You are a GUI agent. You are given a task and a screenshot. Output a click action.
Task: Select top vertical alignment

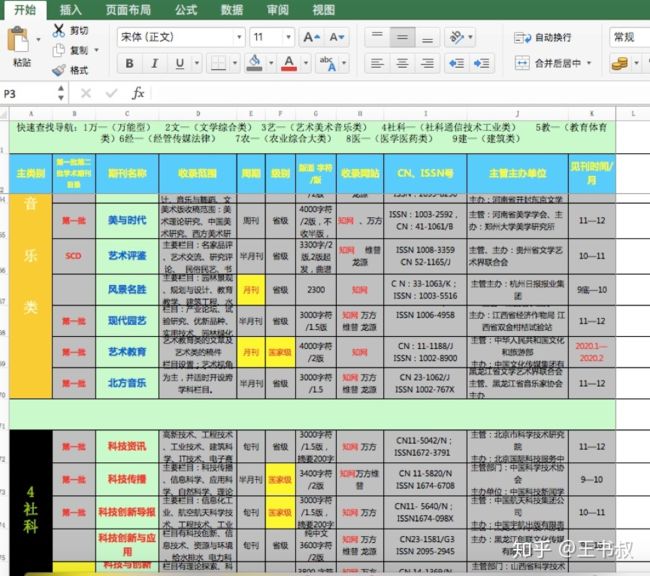point(377,37)
